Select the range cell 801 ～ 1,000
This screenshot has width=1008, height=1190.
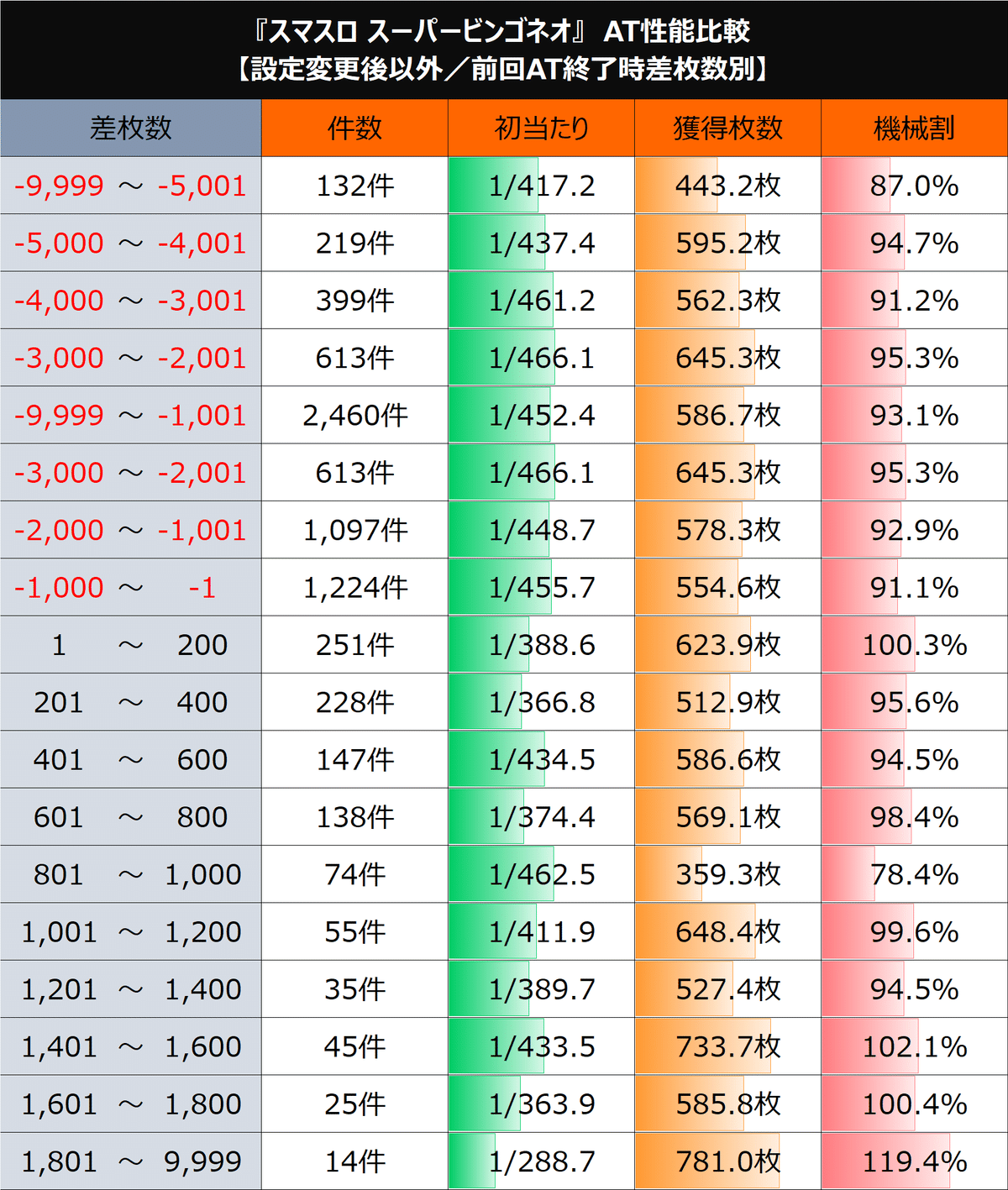[130, 874]
